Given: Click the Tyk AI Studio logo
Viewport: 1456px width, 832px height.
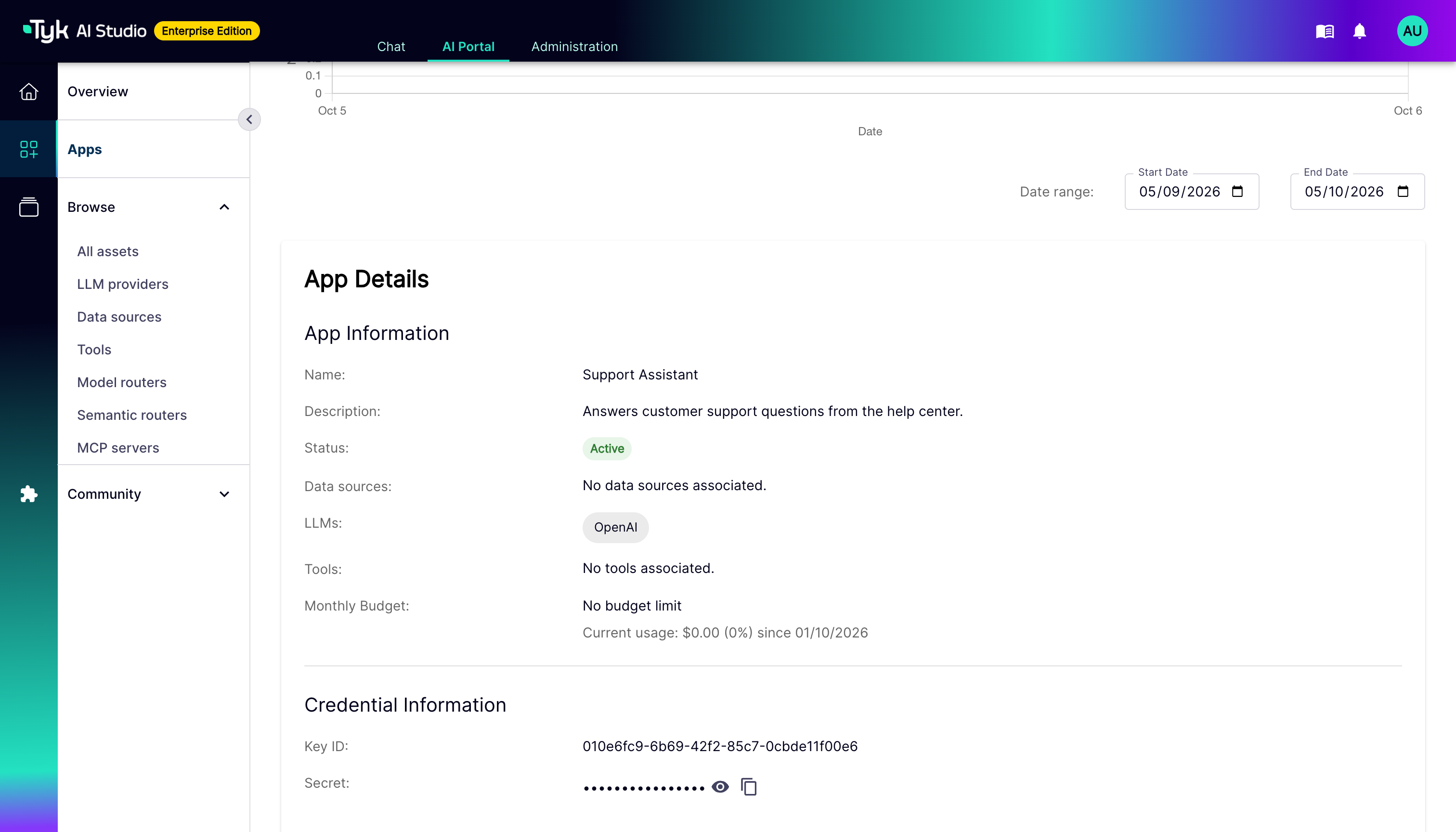Looking at the screenshot, I should (x=85, y=31).
